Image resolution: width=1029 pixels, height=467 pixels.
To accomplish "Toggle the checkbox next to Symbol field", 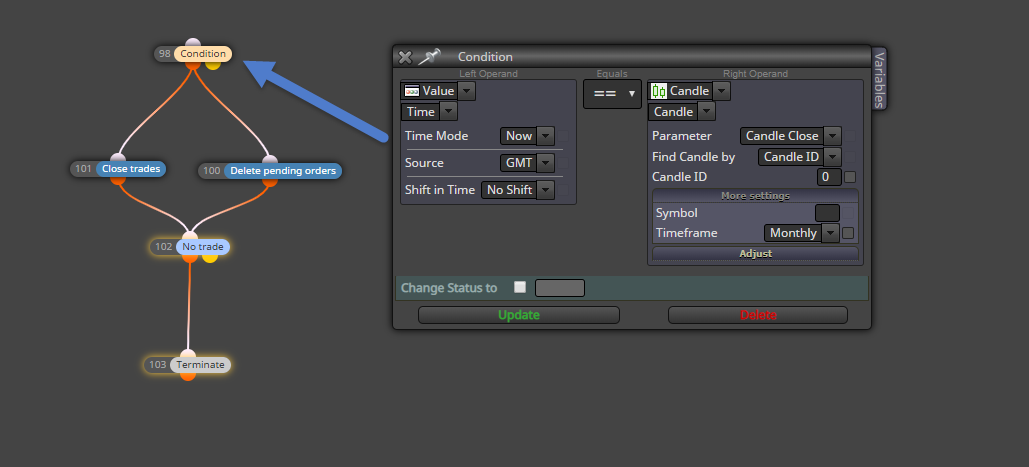I will click(x=849, y=213).
